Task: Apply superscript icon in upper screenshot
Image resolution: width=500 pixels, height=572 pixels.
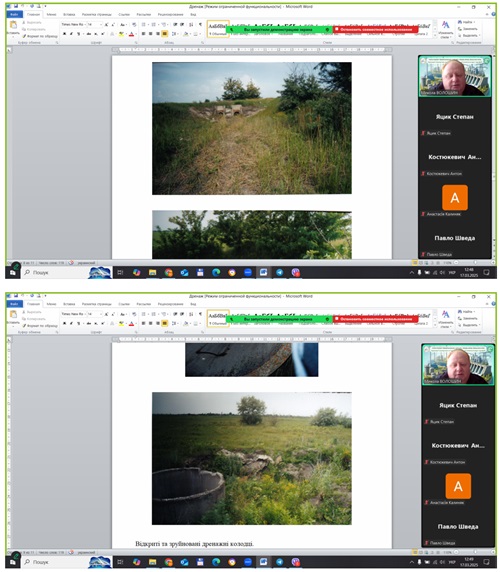Action: point(102,34)
